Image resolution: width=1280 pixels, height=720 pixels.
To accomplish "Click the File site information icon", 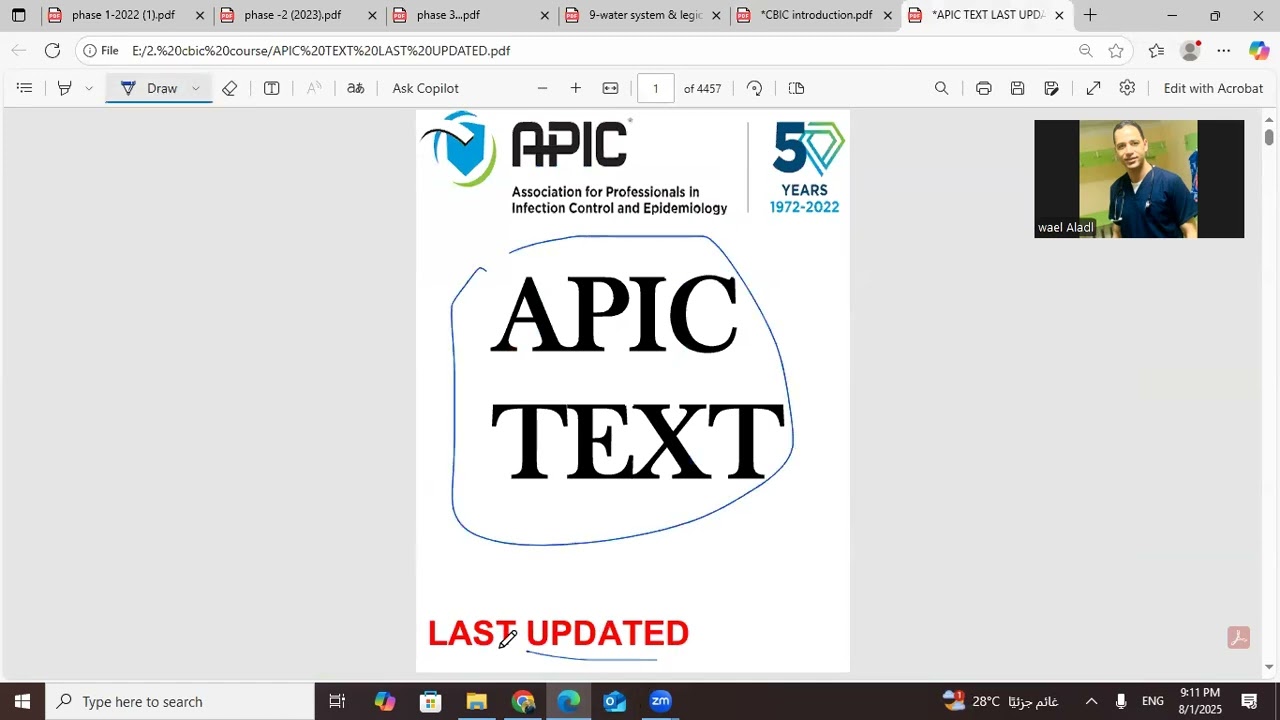I will [101, 50].
